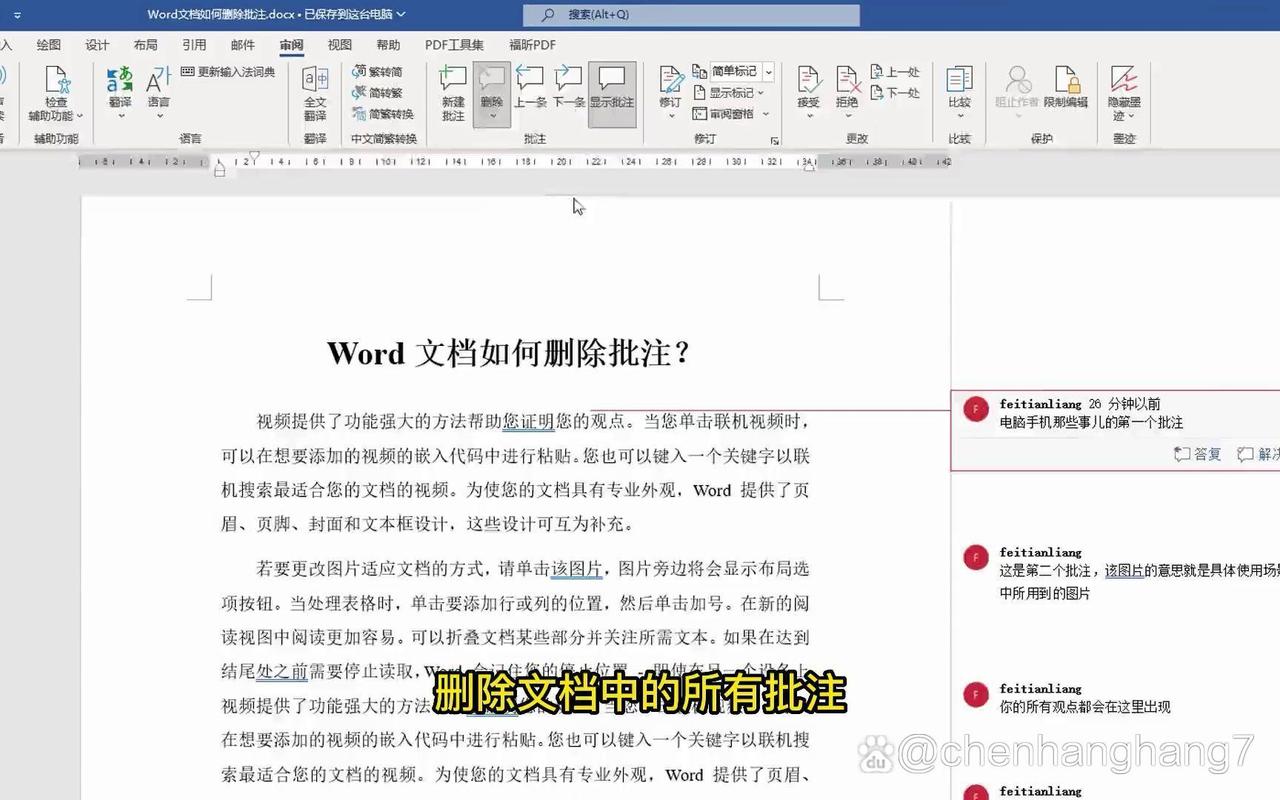The image size is (1280, 800).
Task: Expand the 删除 delete dropdown arrow
Action: [x=491, y=116]
